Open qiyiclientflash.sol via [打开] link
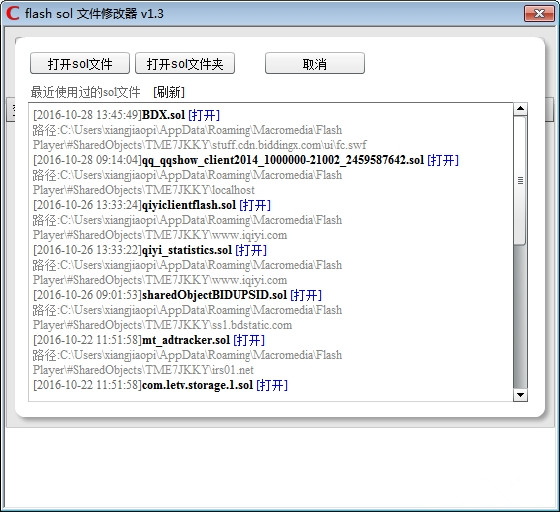 click(255, 205)
